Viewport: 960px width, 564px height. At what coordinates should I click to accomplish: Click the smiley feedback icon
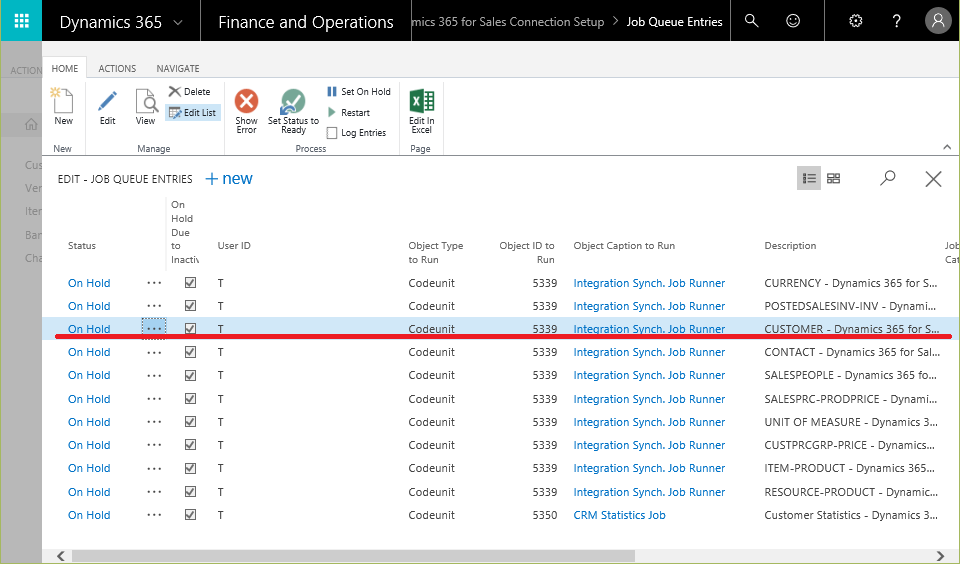(x=793, y=21)
